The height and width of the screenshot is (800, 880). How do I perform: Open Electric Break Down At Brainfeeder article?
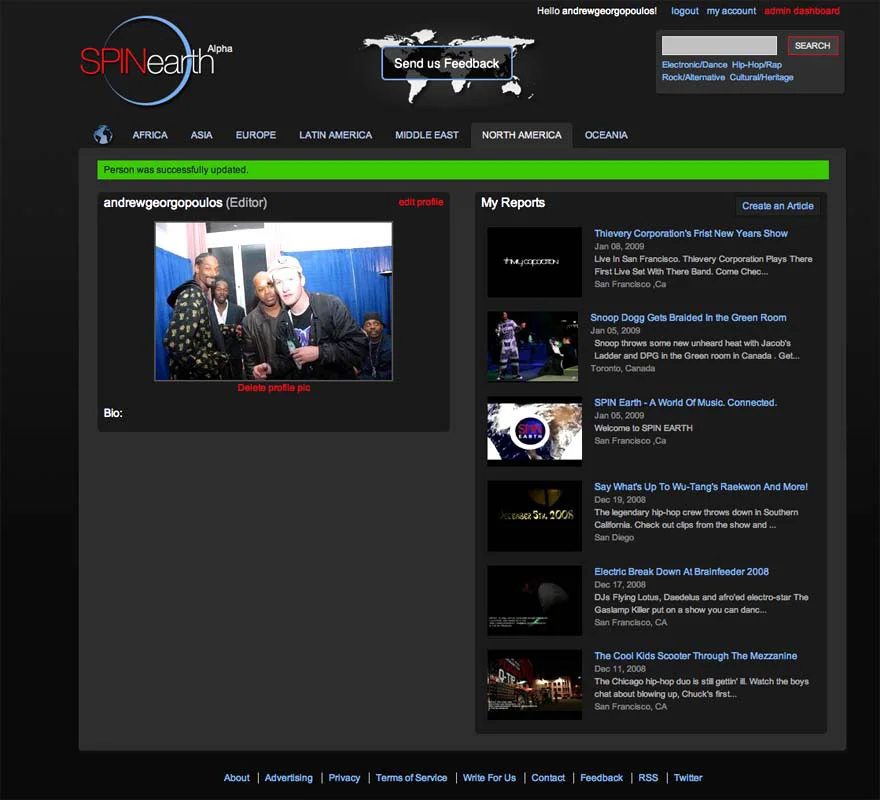(681, 572)
